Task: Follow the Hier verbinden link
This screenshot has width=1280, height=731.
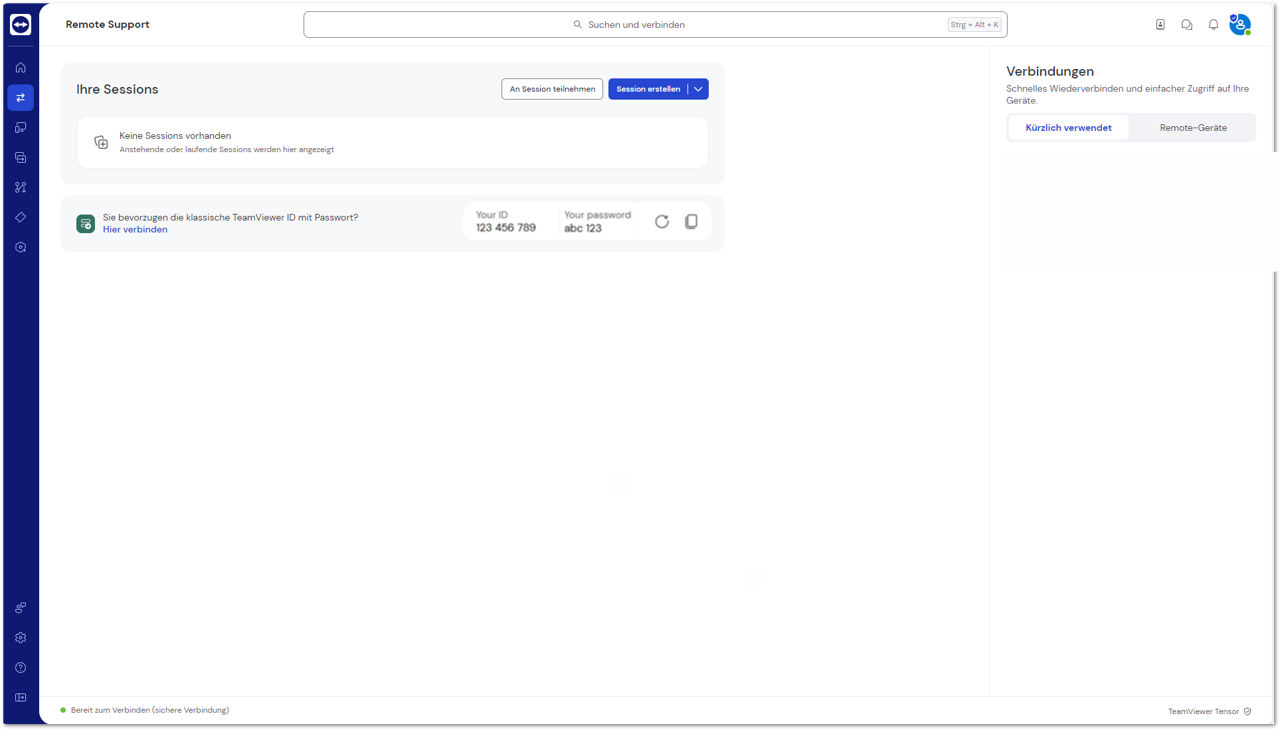Action: point(135,229)
